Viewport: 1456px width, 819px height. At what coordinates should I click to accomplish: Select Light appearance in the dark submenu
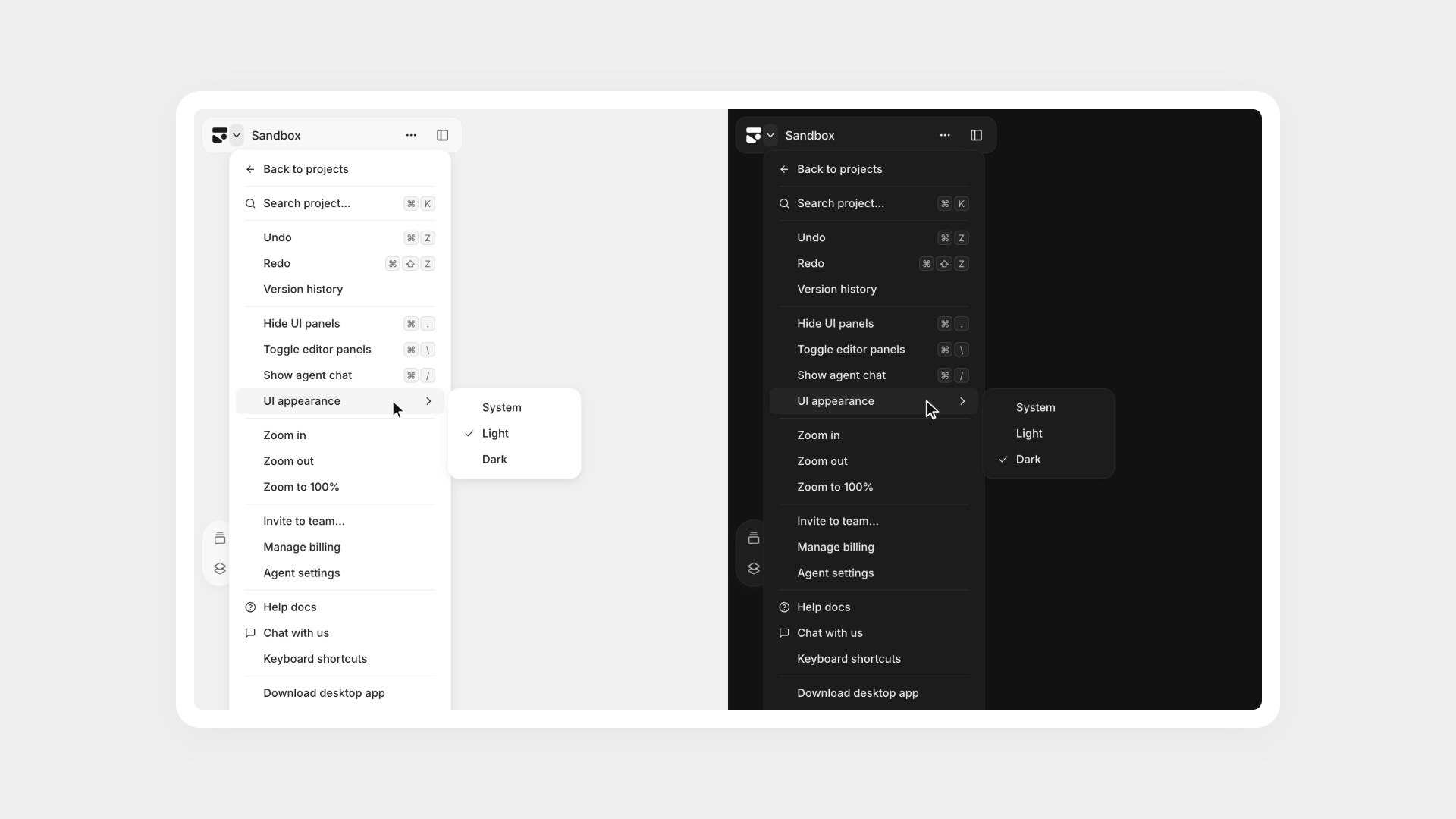pos(1048,433)
